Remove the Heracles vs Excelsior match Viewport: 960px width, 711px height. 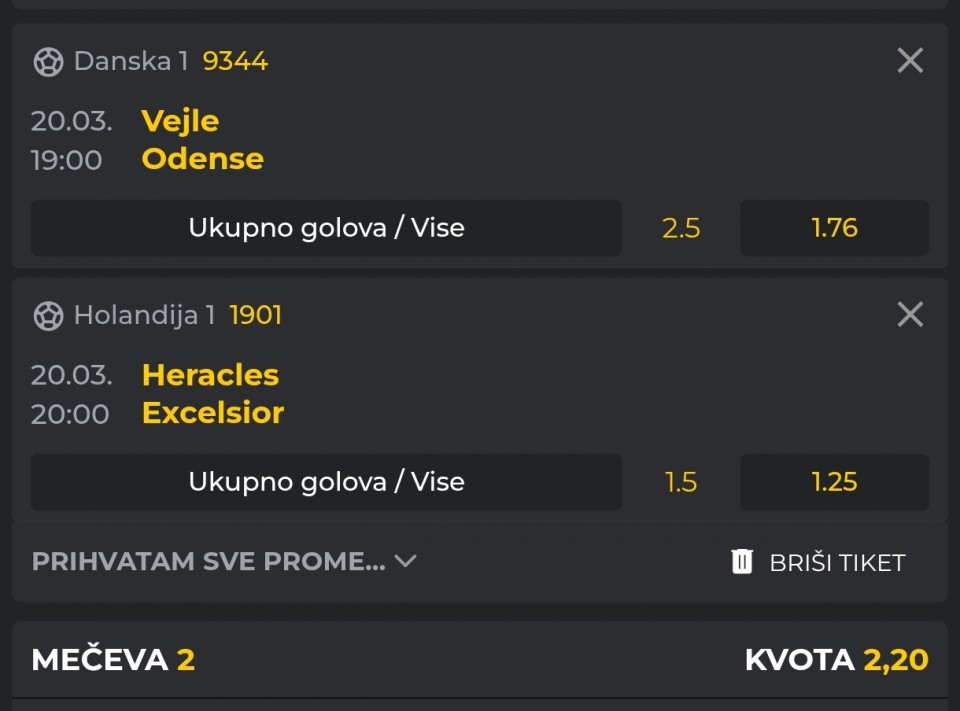click(910, 315)
